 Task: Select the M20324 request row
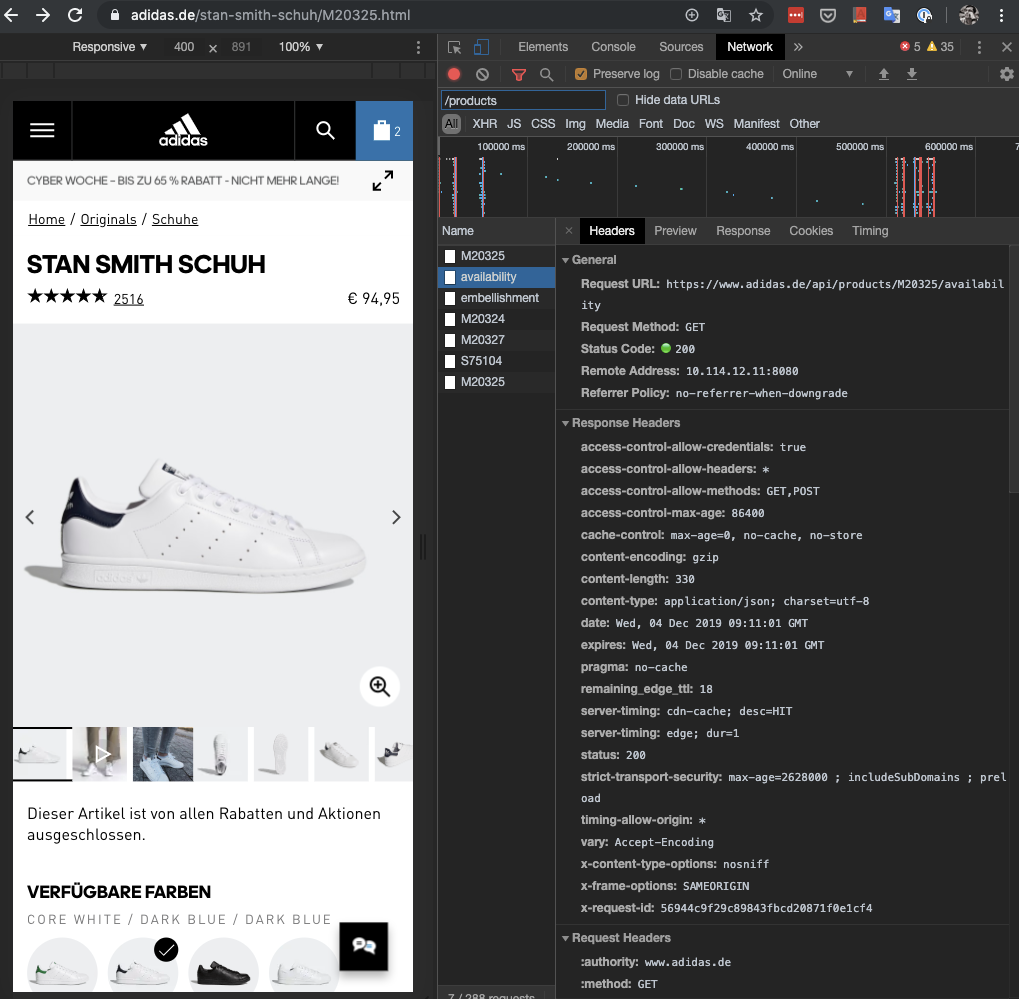click(497, 319)
